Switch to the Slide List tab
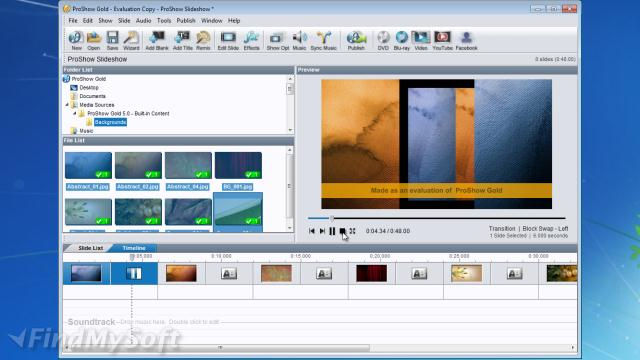This screenshot has width=640, height=360. tap(91, 248)
